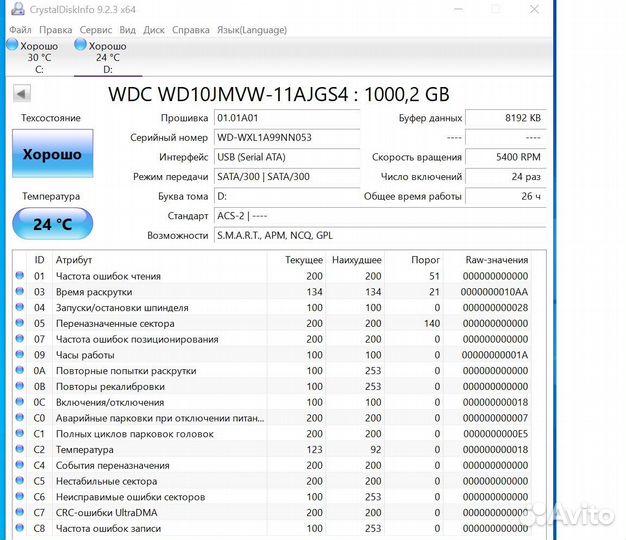Click the Температура row threshold value 92
This screenshot has height=540, width=626.
[375, 450]
